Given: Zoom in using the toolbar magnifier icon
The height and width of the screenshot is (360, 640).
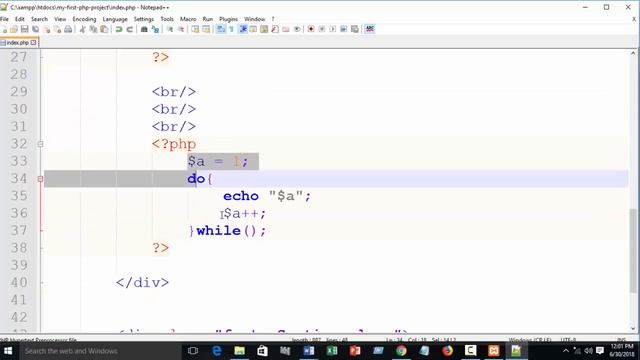Looking at the screenshot, I should pos(170,29).
